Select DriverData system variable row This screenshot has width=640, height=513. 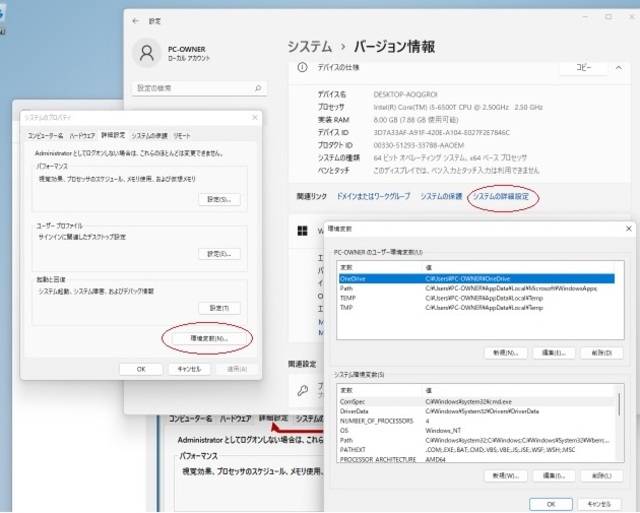point(476,411)
